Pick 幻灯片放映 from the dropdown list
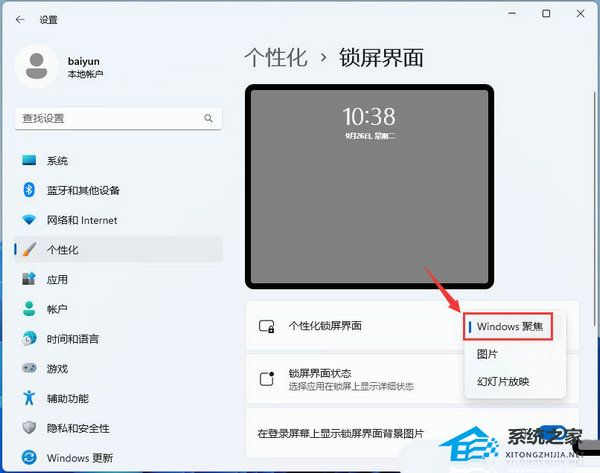The width and height of the screenshot is (600, 473). point(503,381)
